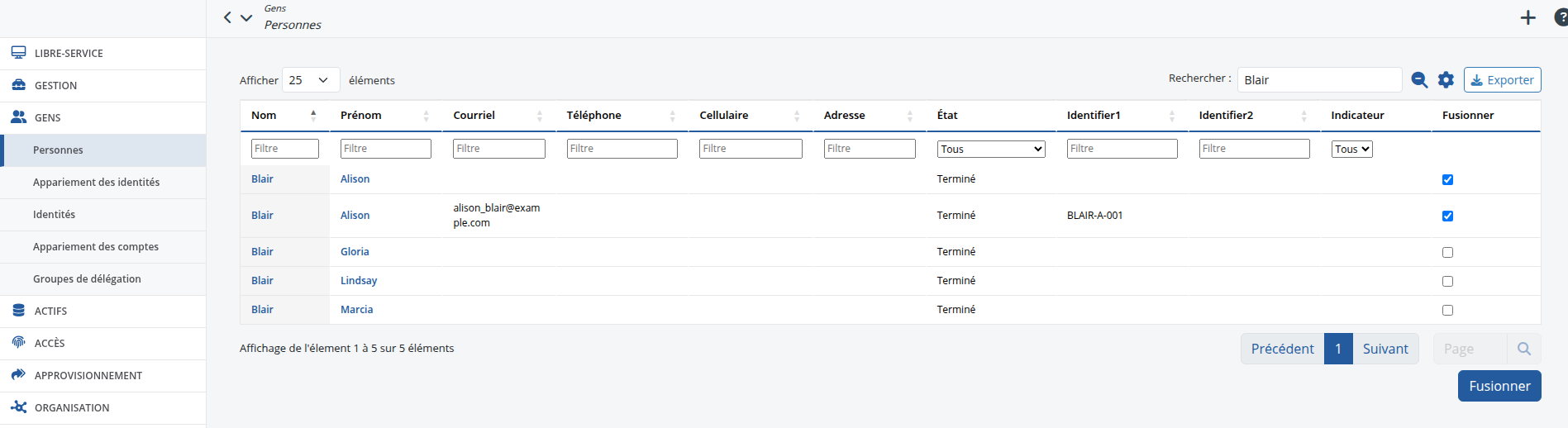Open Appariement des identités menu item
This screenshot has width=1568, height=428.
click(96, 182)
